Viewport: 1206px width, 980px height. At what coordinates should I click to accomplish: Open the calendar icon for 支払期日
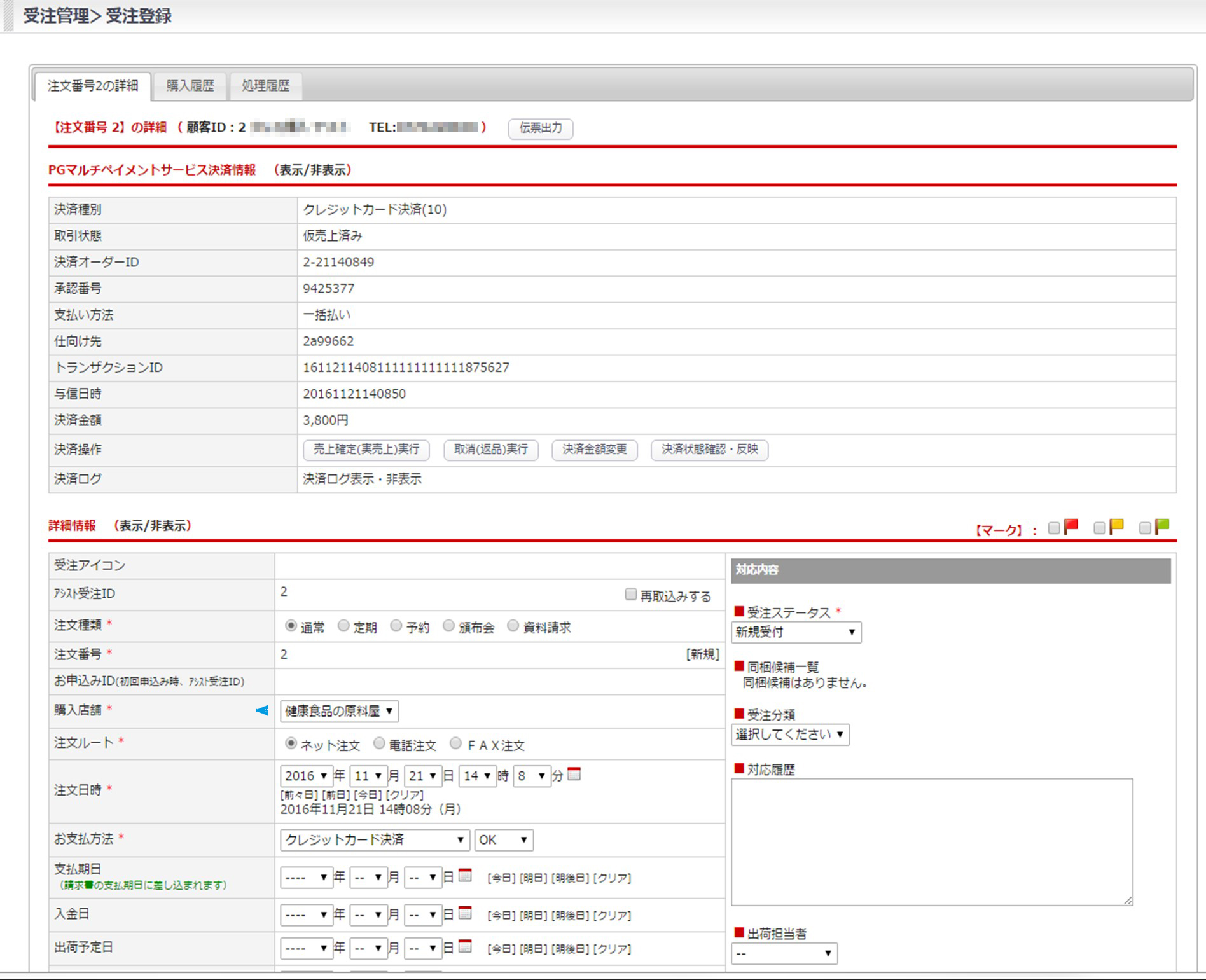click(465, 876)
